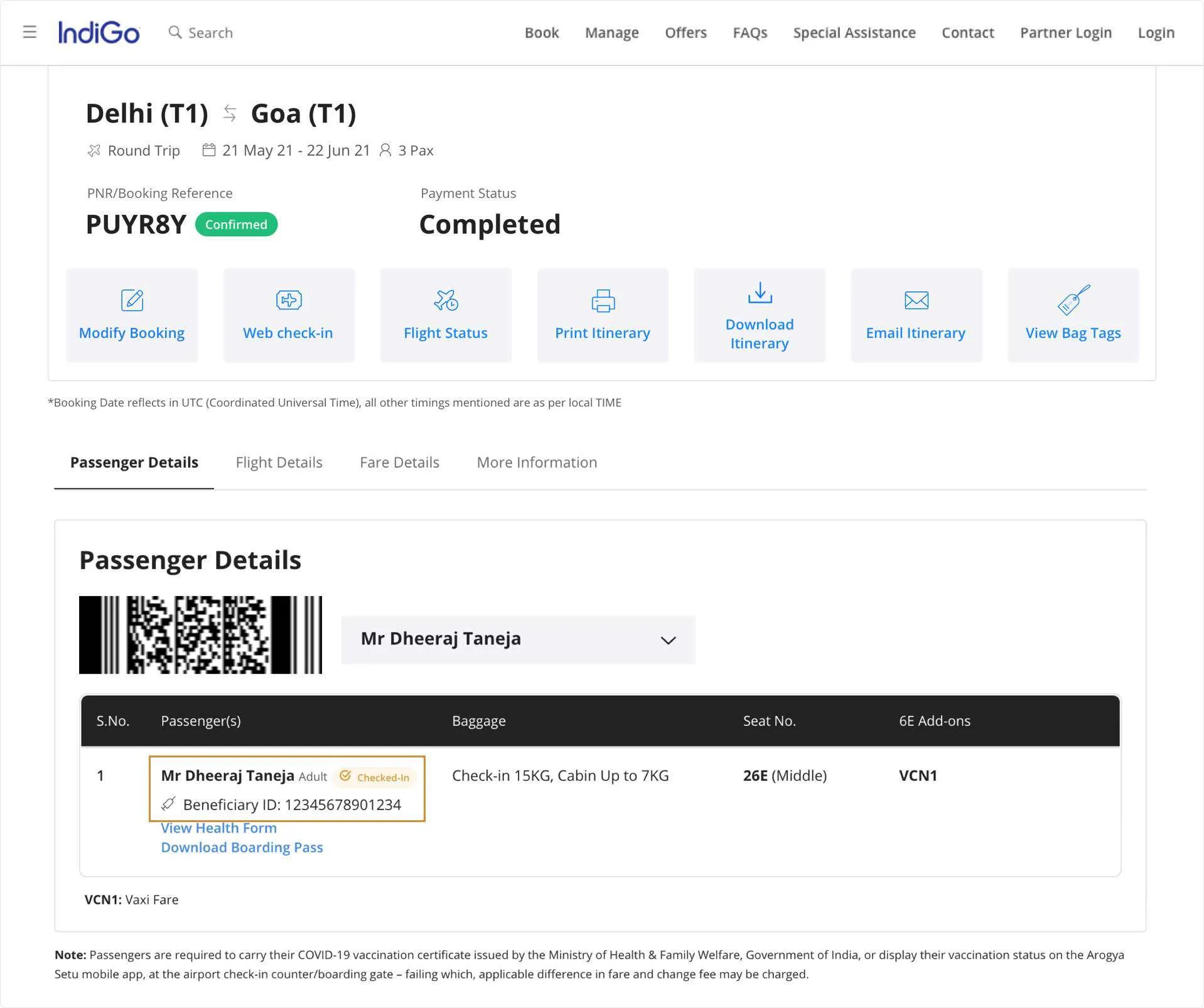Viewport: 1204px width, 1008px height.
Task: Click the VCN1: Vaxi Fare legend text
Action: tap(132, 899)
